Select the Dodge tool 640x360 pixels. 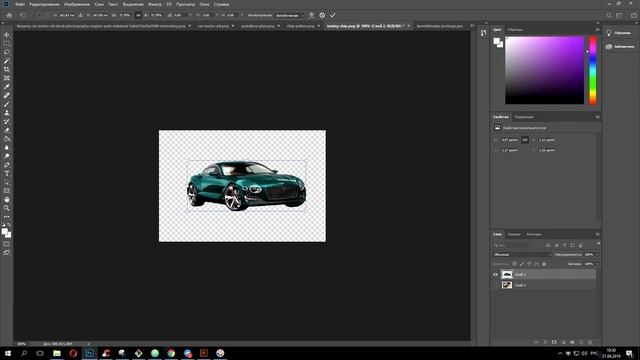(x=7, y=156)
